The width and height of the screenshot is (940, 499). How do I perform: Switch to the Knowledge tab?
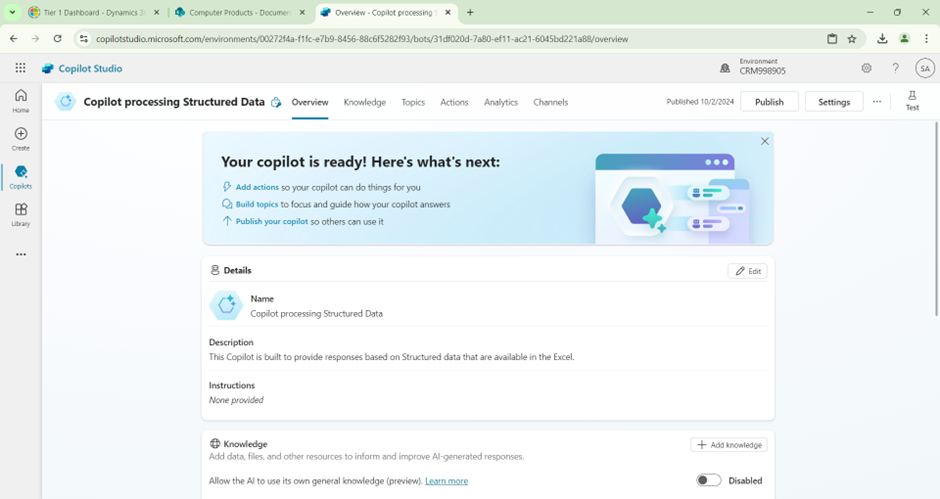pyautogui.click(x=364, y=102)
